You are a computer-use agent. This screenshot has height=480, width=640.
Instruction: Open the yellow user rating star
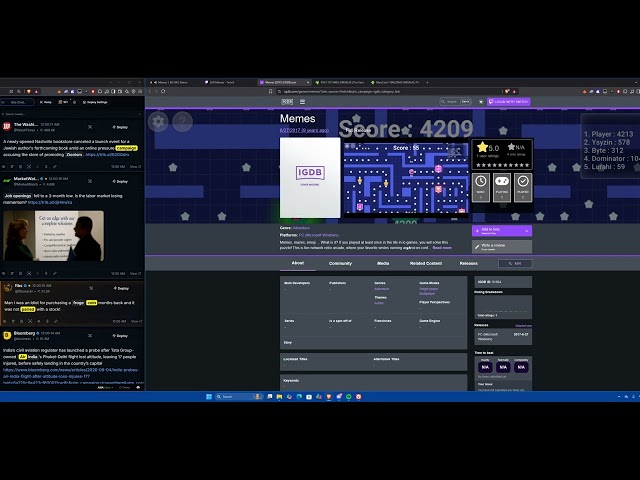click(x=482, y=147)
